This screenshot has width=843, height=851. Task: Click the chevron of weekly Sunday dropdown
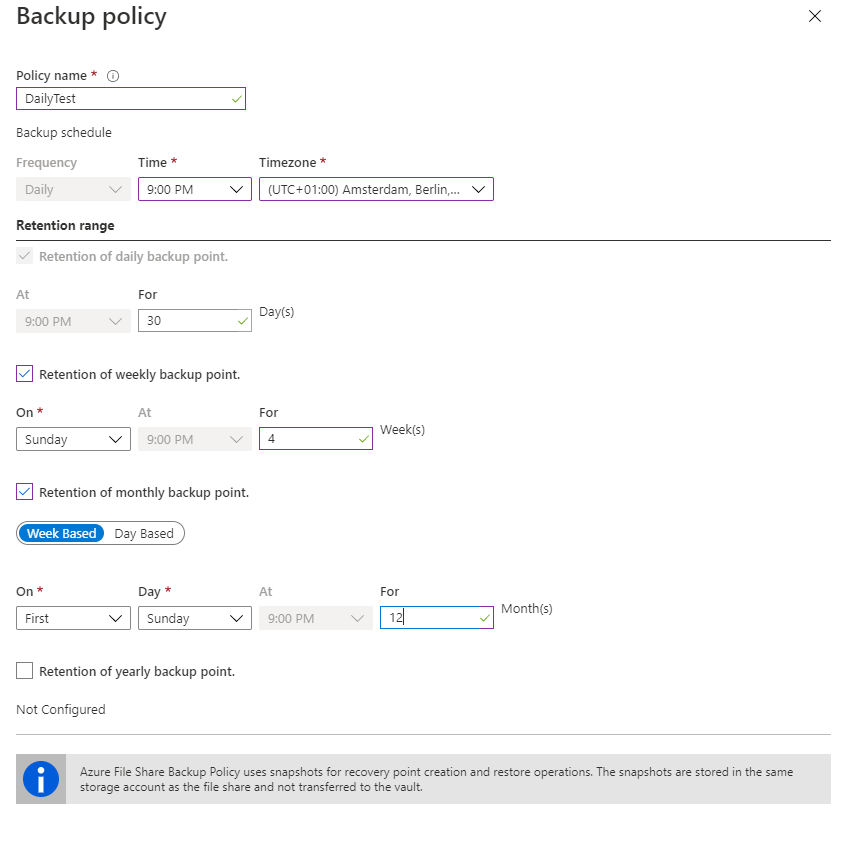click(x=116, y=439)
